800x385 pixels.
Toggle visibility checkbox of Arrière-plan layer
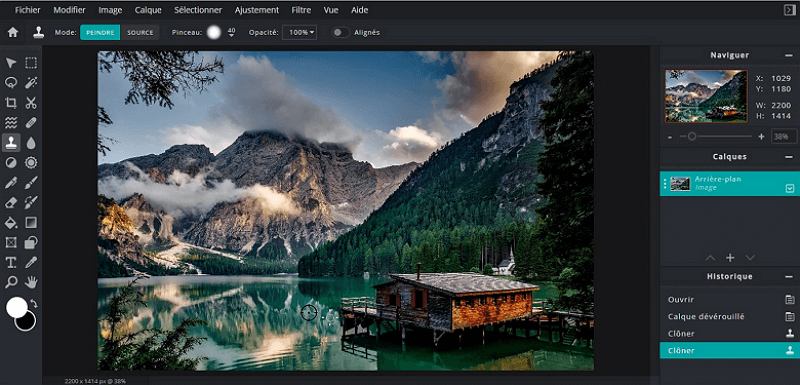pos(790,189)
